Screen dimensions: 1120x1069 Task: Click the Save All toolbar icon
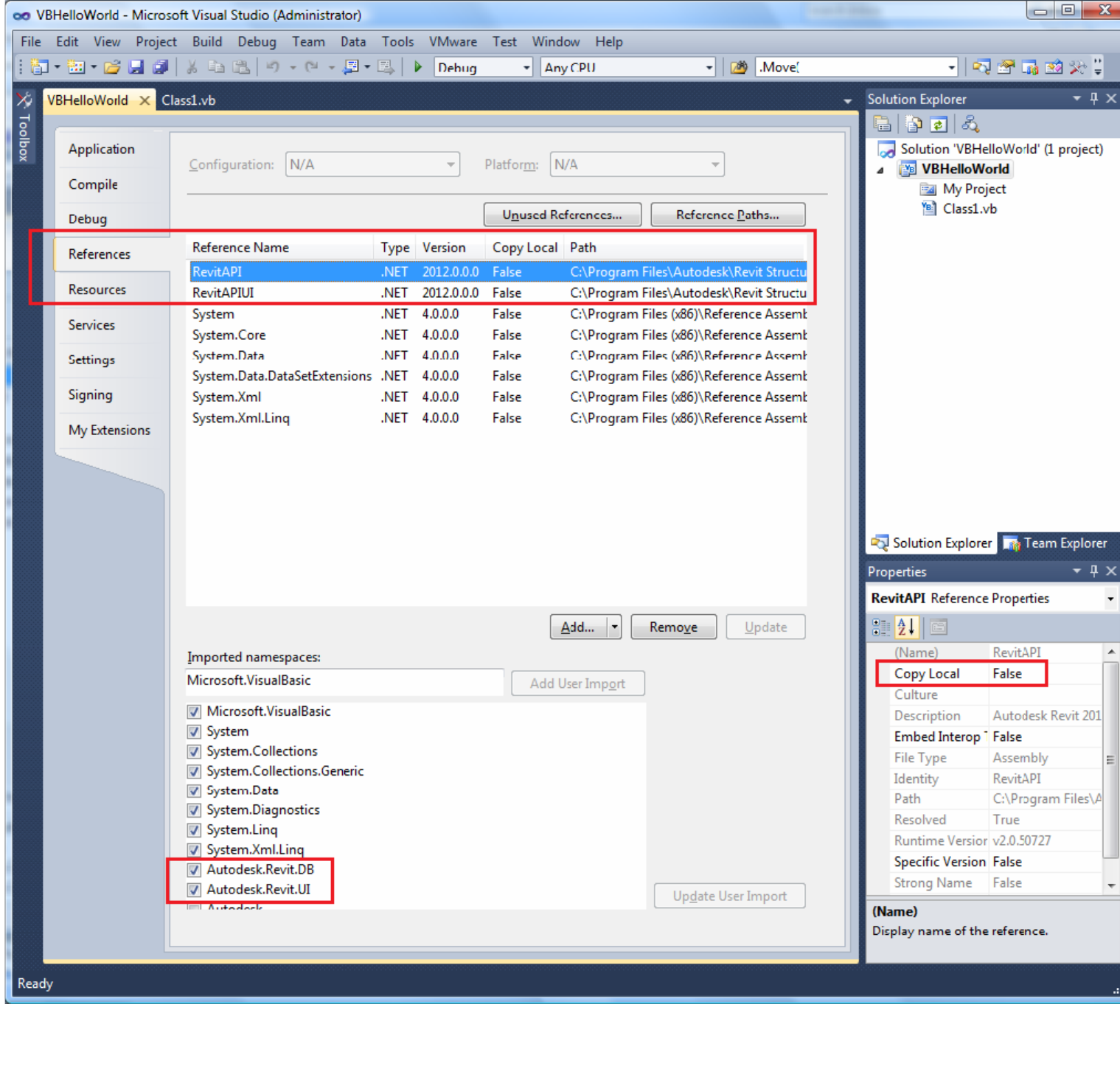(x=160, y=67)
